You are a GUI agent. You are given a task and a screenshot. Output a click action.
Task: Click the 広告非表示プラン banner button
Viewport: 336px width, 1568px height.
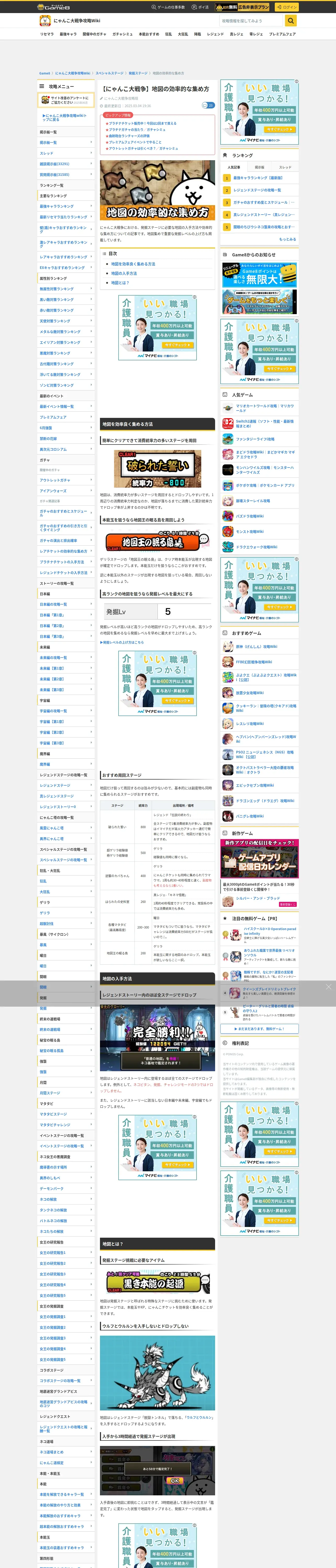pyautogui.click(x=243, y=7)
